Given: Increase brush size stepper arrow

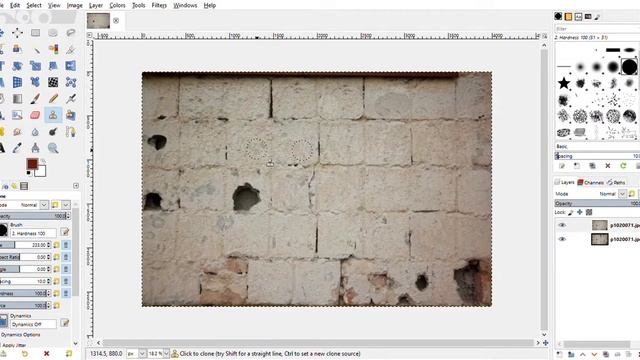Looking at the screenshot, I should [x=49, y=244].
